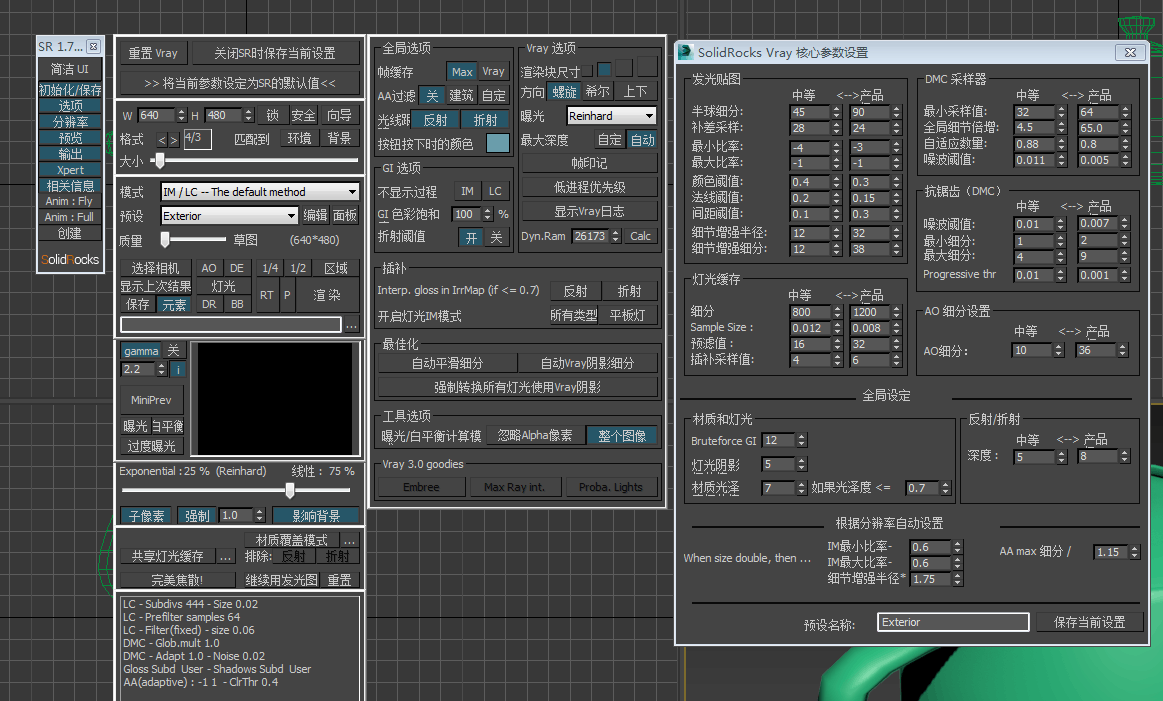Image resolution: width=1163 pixels, height=701 pixels.
Task: Select Xpert in the SR side menu
Action: [70, 170]
